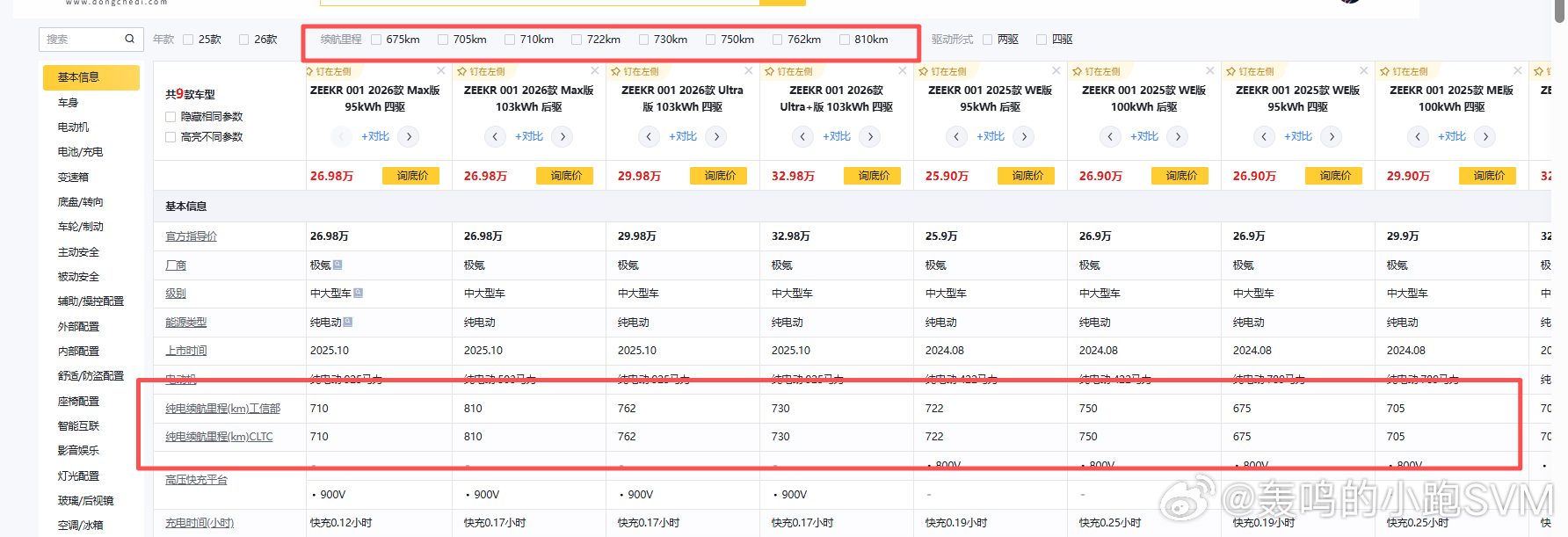Go to 车身 section
Viewport: 1568px width, 537px height.
coord(69,103)
